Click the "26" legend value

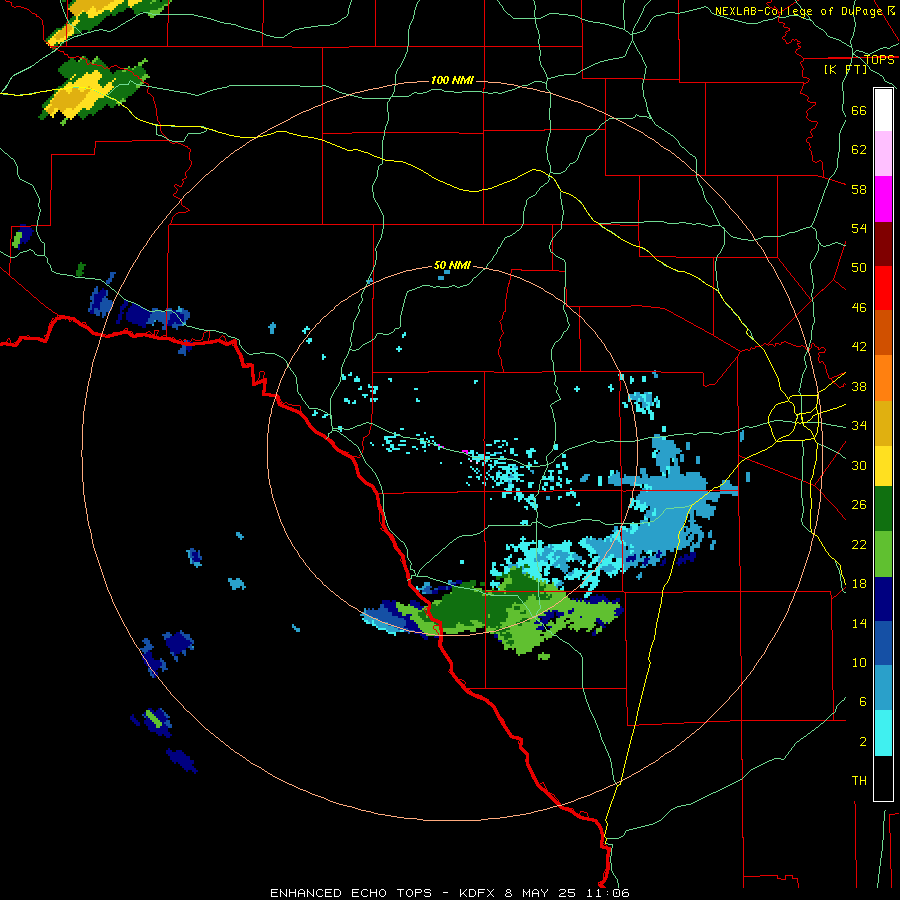[x=859, y=505]
